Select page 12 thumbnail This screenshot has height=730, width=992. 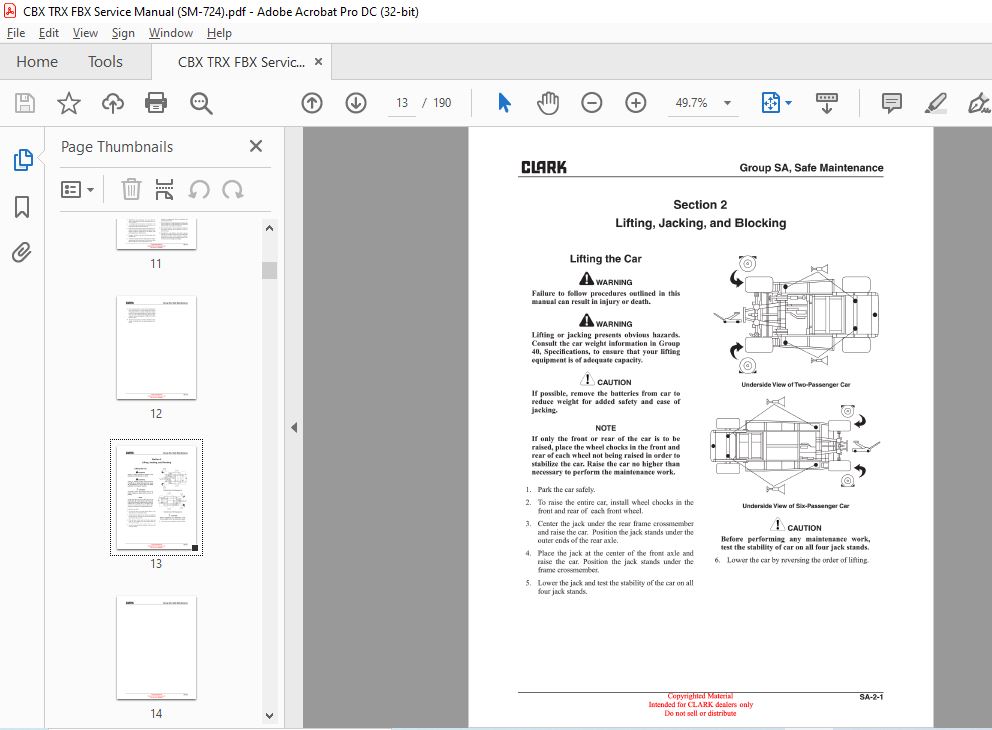[x=156, y=347]
